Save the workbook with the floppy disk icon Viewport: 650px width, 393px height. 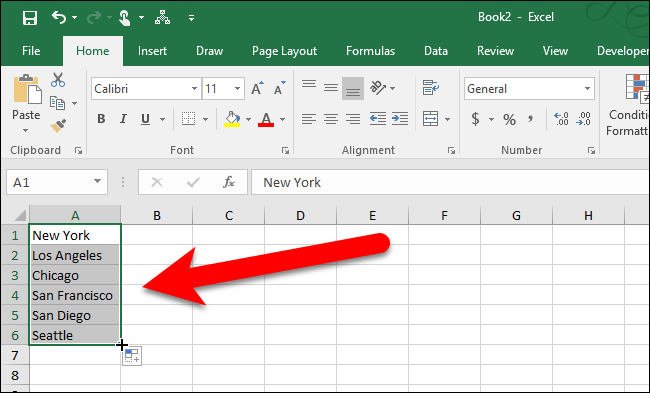(x=30, y=18)
